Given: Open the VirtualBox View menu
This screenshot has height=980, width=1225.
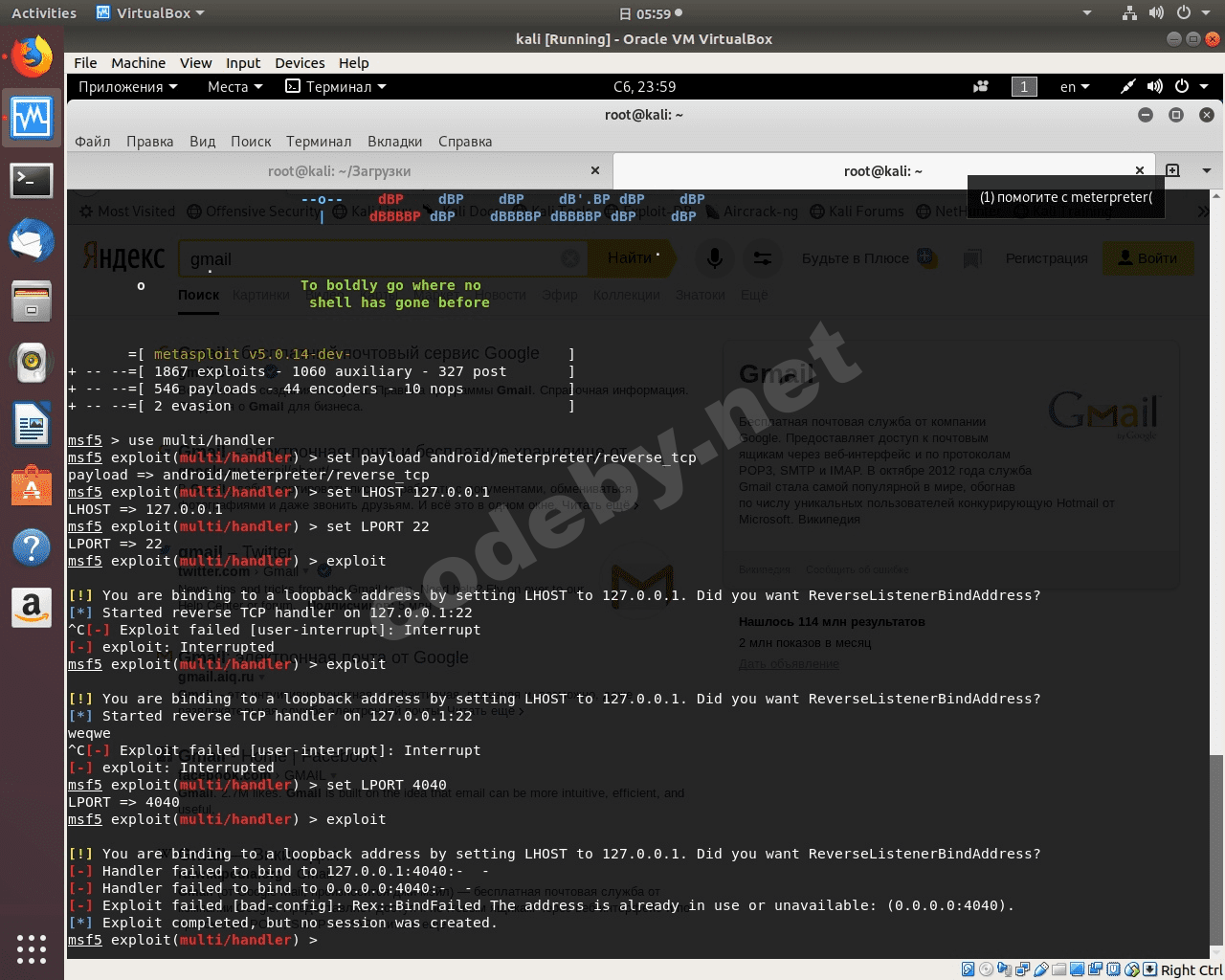Looking at the screenshot, I should [195, 62].
